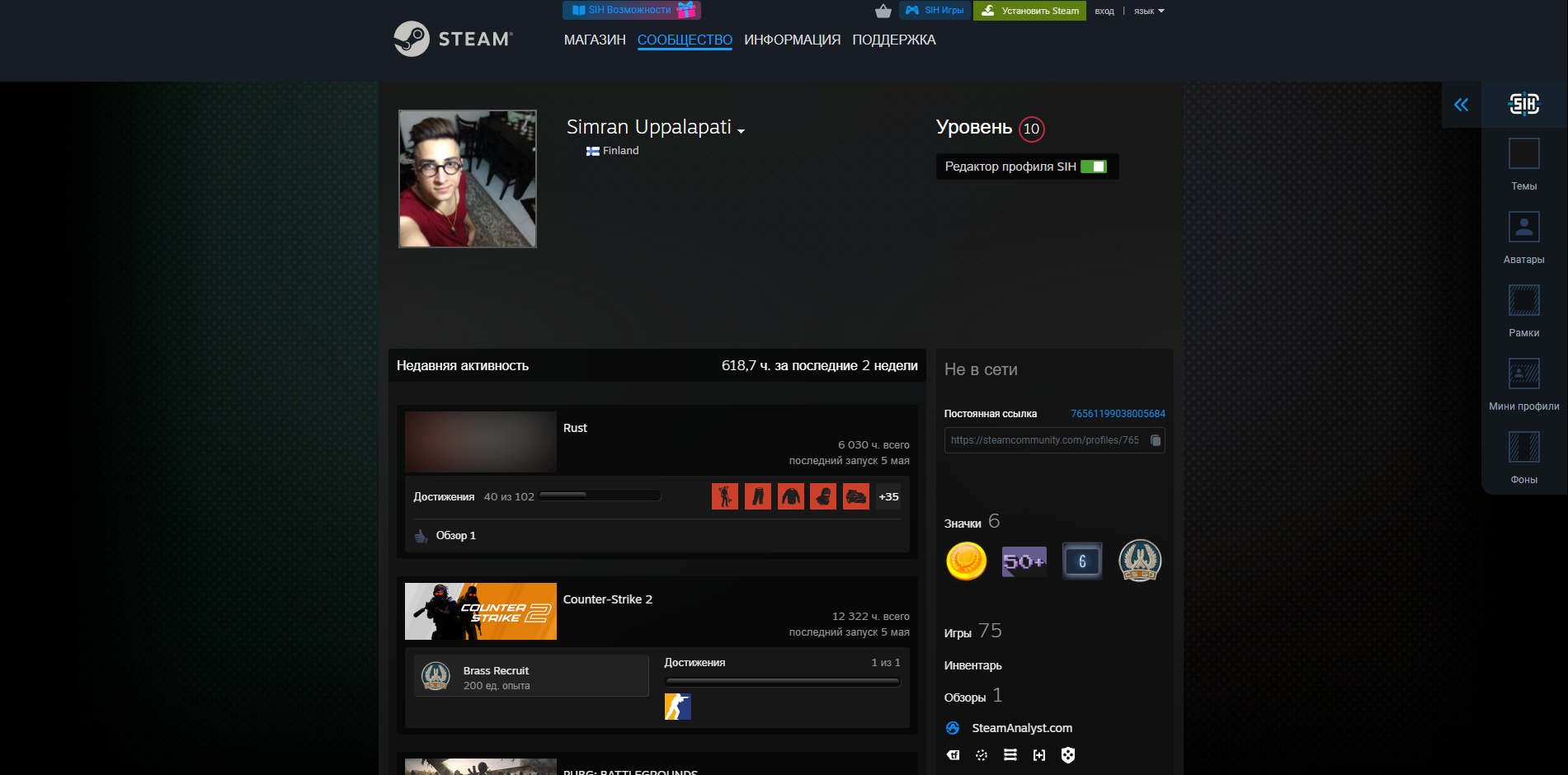Screen dimensions: 1568x775
Task: Click the Rust achievements progress bar
Action: (600, 496)
